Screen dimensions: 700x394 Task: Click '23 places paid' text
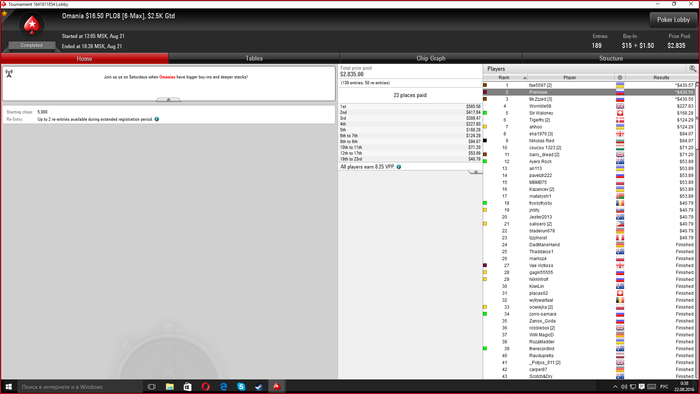click(410, 95)
